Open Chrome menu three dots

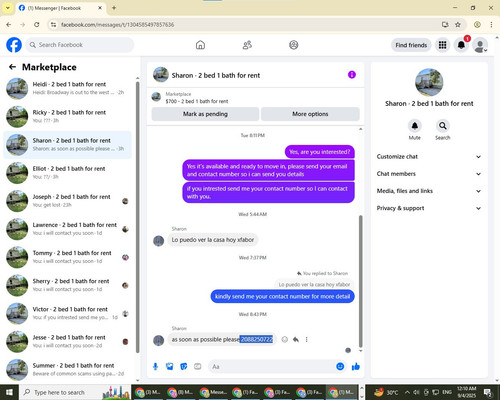click(491, 25)
